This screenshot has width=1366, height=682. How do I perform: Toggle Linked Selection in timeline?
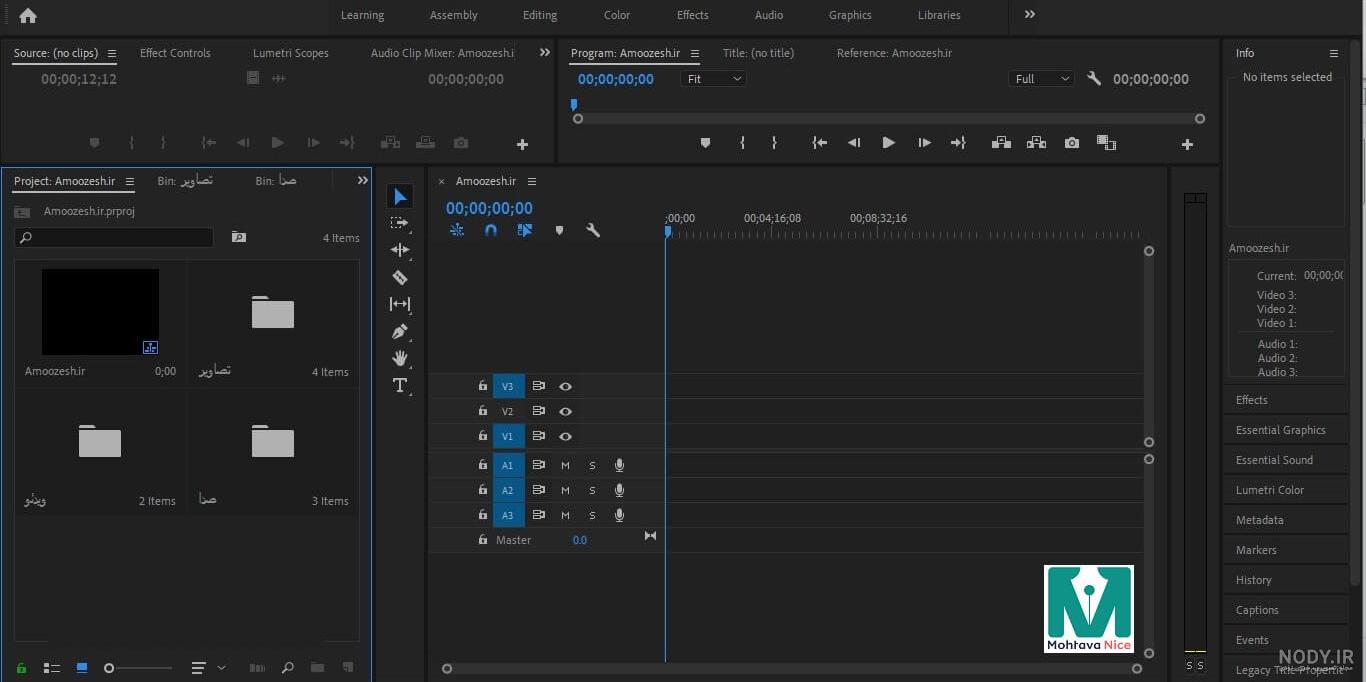tap(525, 230)
